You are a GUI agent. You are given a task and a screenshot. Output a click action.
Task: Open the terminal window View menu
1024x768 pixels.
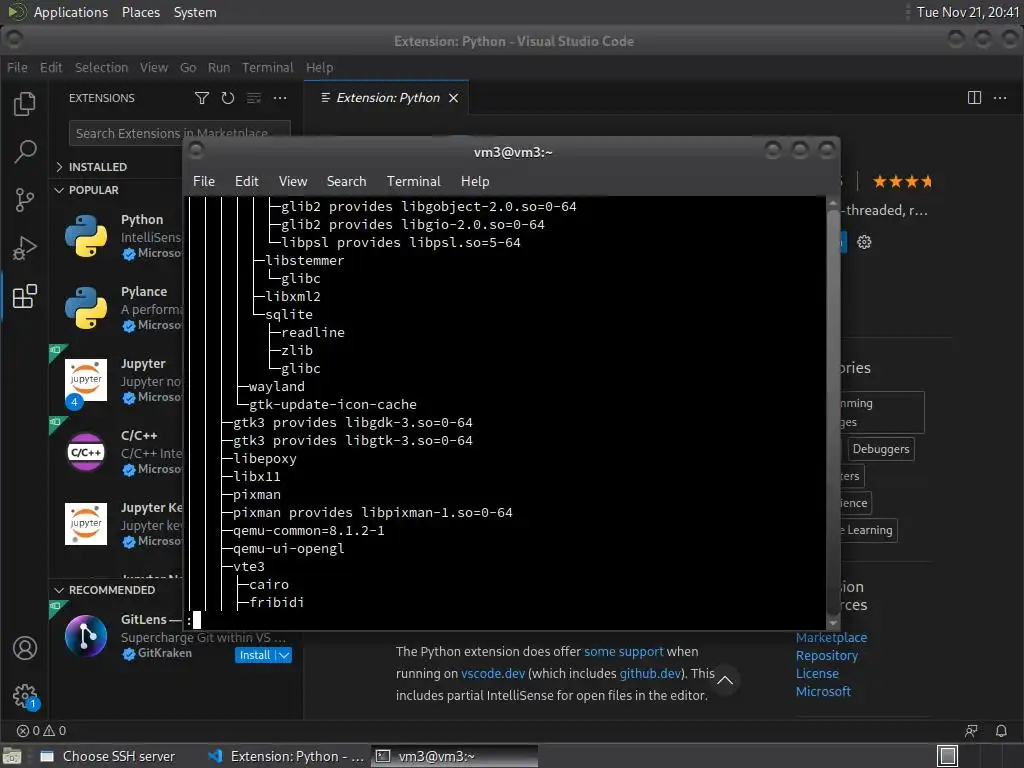(x=293, y=182)
